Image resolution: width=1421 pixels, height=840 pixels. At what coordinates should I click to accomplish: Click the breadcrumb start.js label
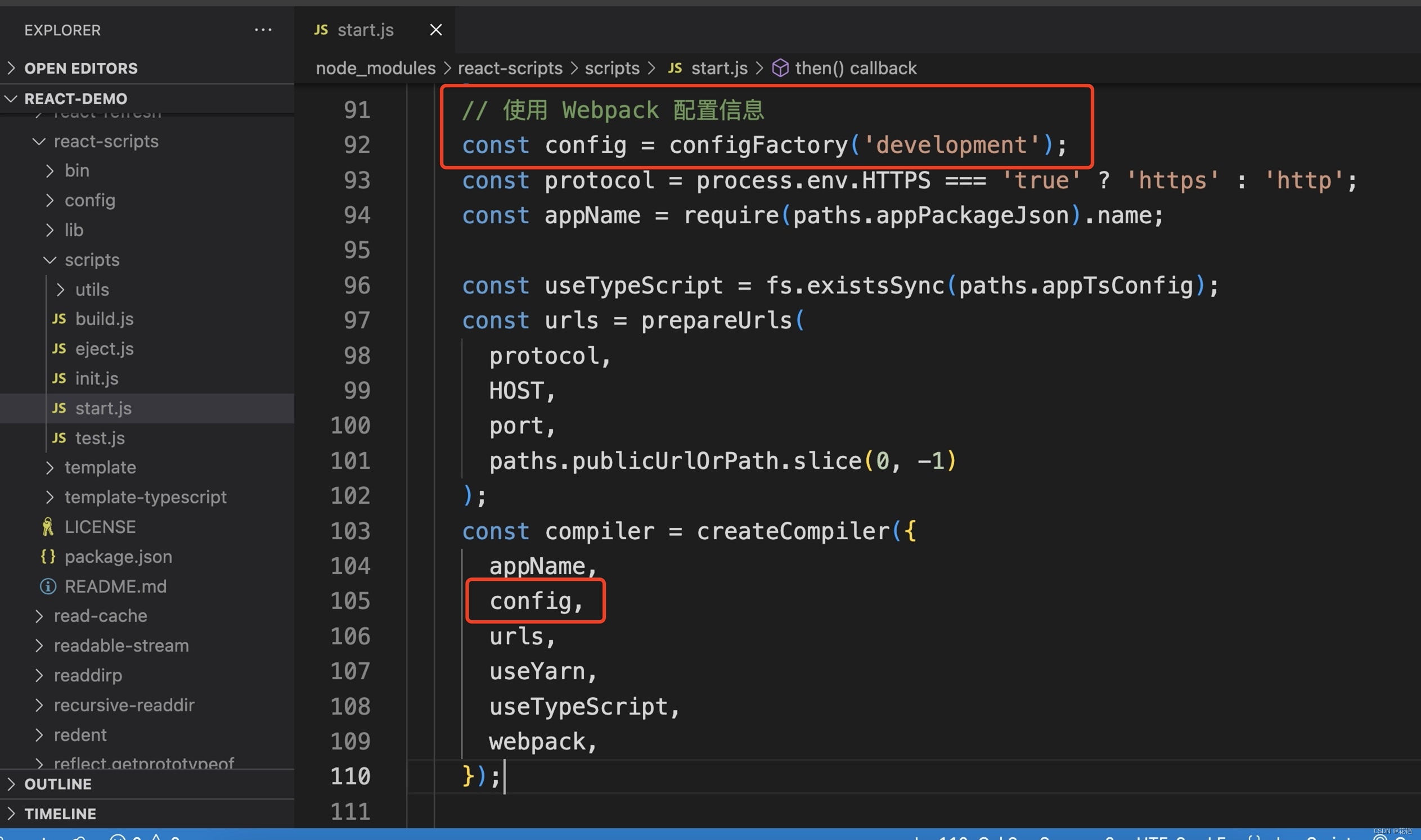[x=719, y=67]
